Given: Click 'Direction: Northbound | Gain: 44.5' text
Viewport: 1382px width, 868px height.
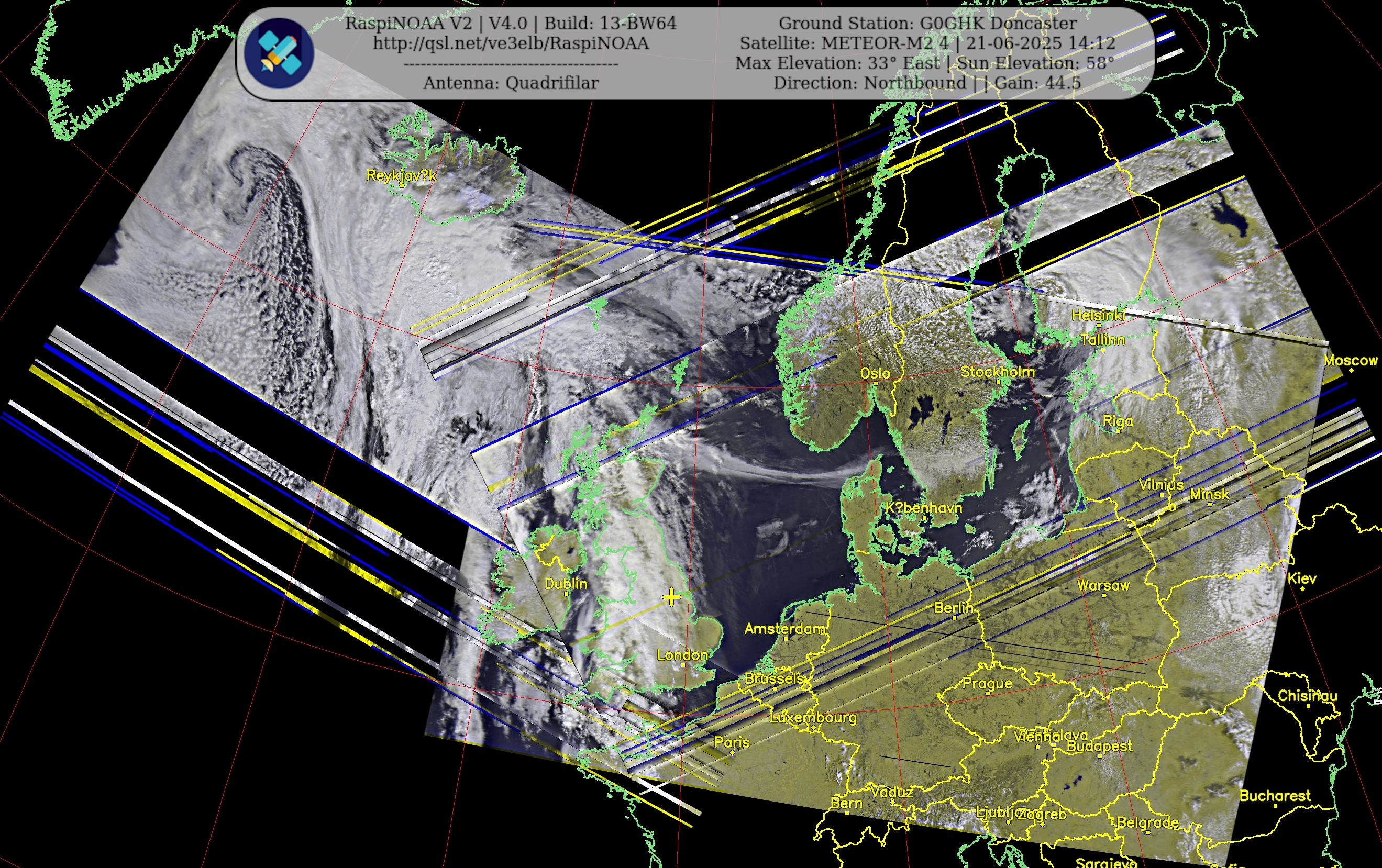Looking at the screenshot, I should tap(927, 83).
